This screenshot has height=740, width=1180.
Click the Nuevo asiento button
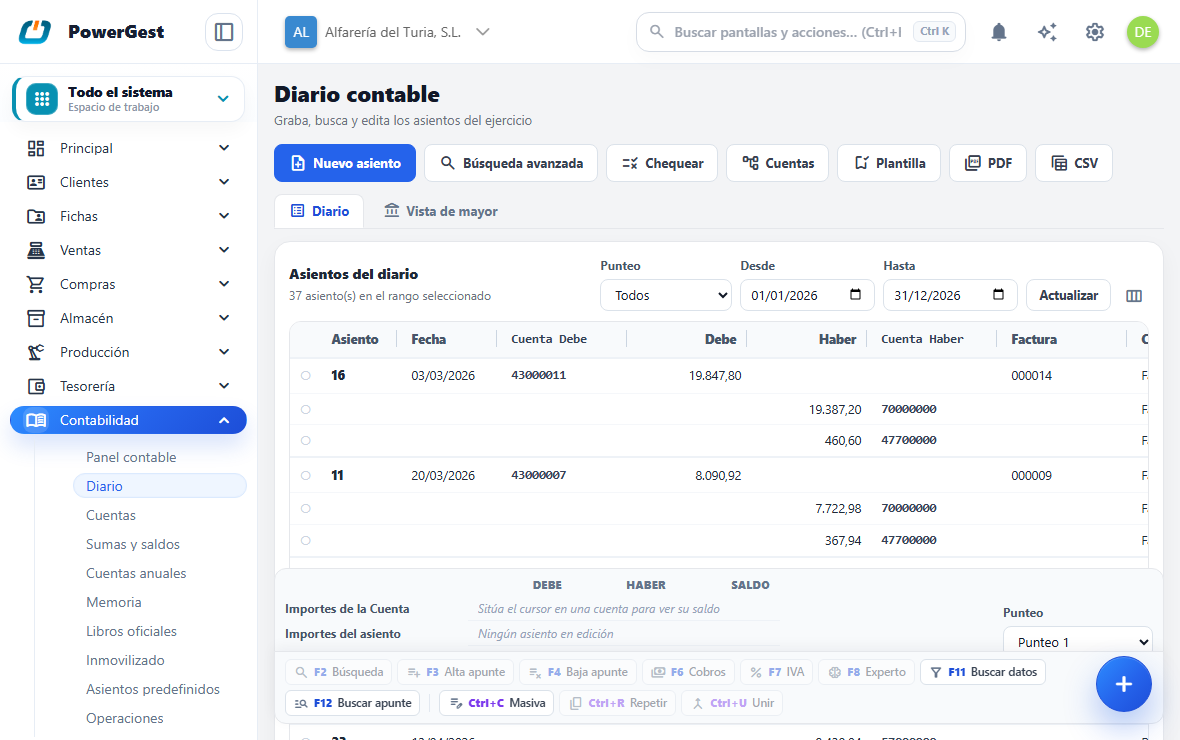345,163
